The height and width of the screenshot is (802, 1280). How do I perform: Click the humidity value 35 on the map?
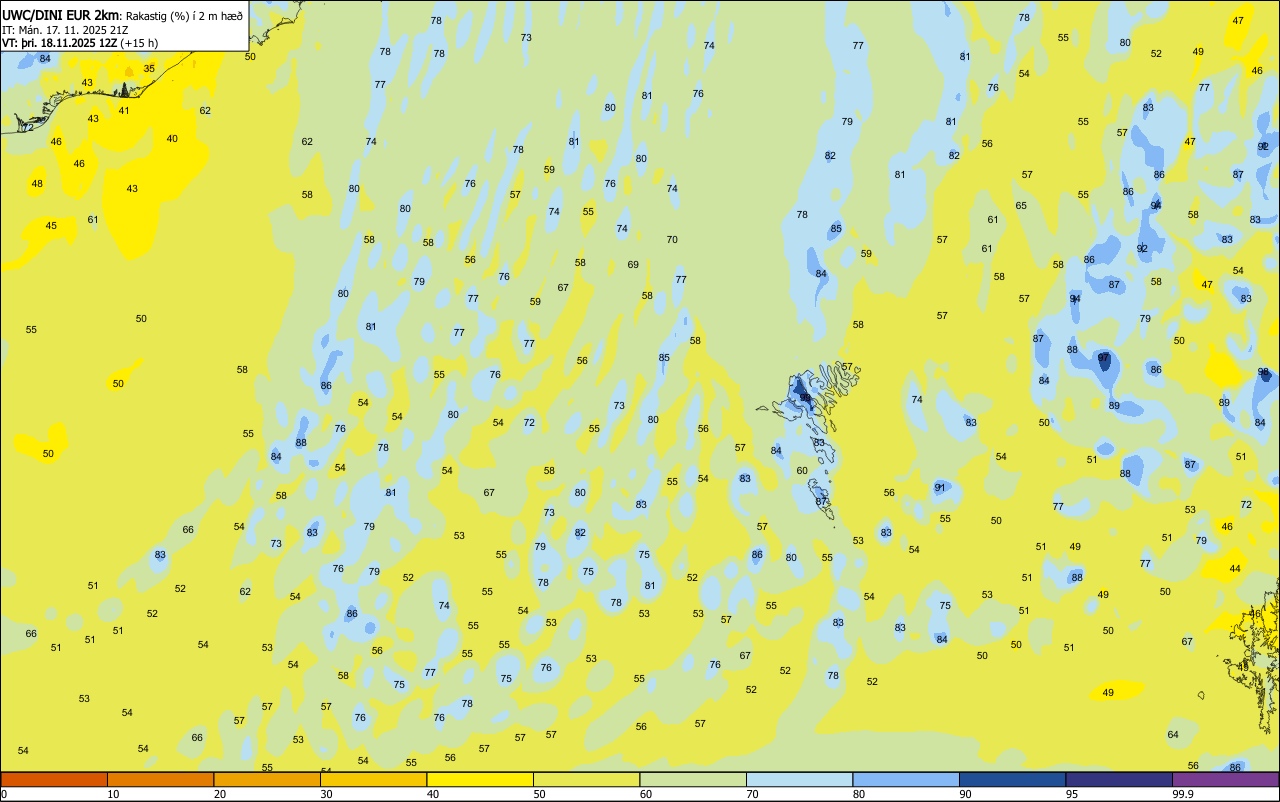click(149, 69)
